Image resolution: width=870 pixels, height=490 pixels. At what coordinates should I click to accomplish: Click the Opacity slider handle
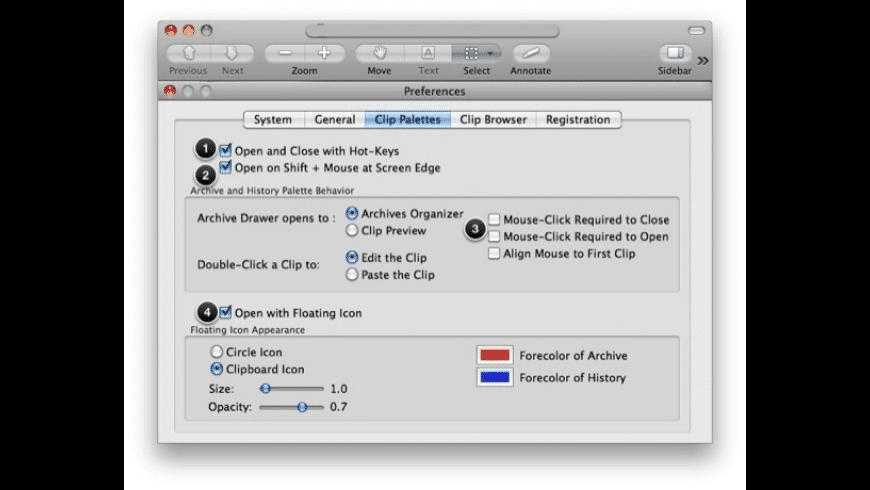pos(301,407)
